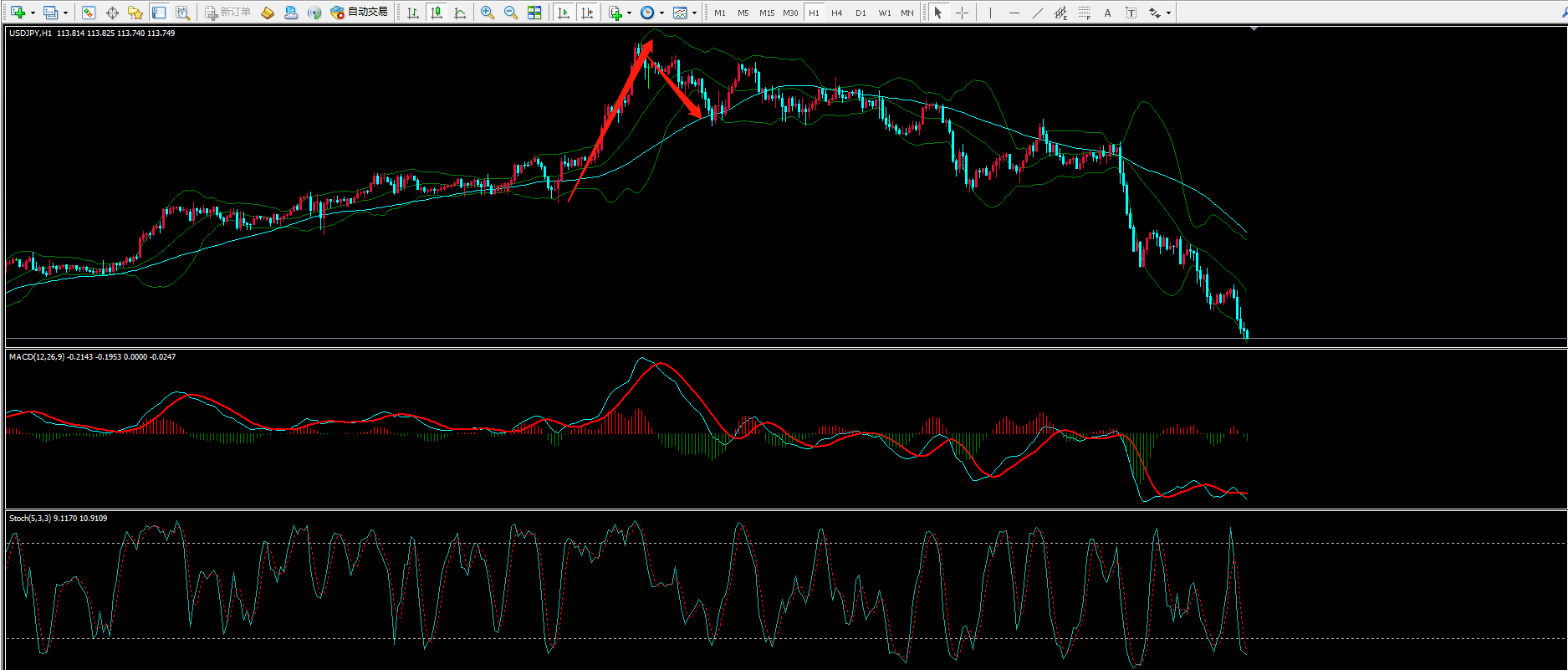The image size is (1568, 670).
Task: Click the Zoom In magnifier
Action: pyautogui.click(x=488, y=13)
